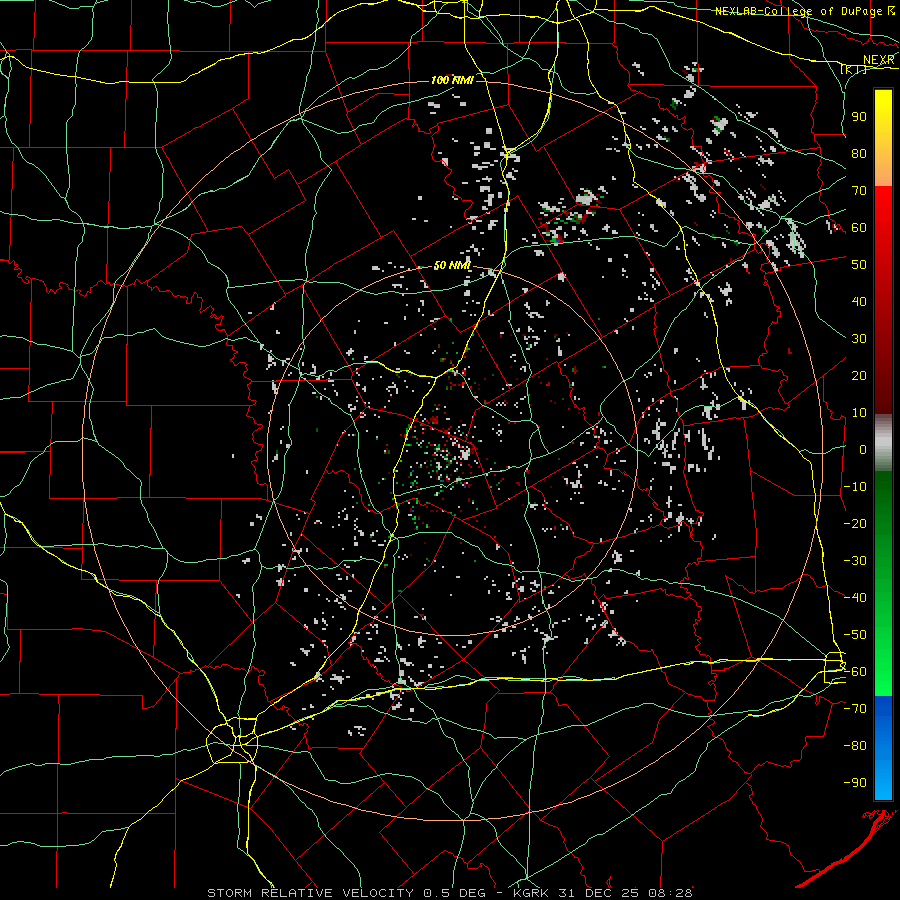This screenshot has width=900, height=900.
Task: Click the positive 30 value on the velocity scale
Action: [859, 339]
